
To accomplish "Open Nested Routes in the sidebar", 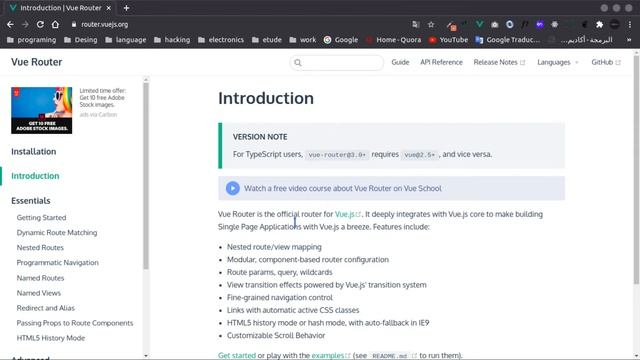I will 40,248.
